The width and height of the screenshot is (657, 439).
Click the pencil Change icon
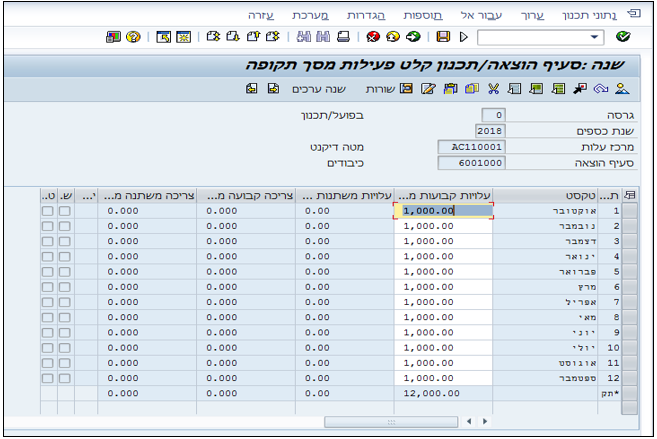[428, 88]
